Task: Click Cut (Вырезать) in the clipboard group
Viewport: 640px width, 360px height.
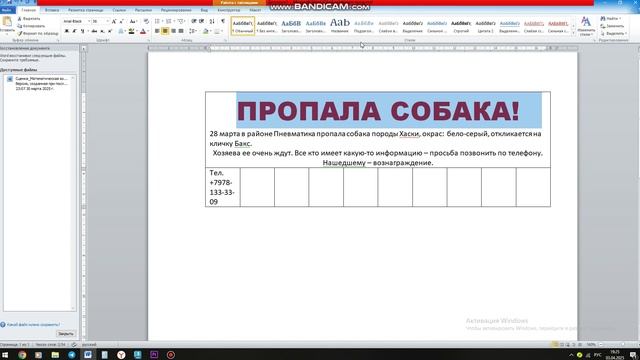Action: click(29, 19)
